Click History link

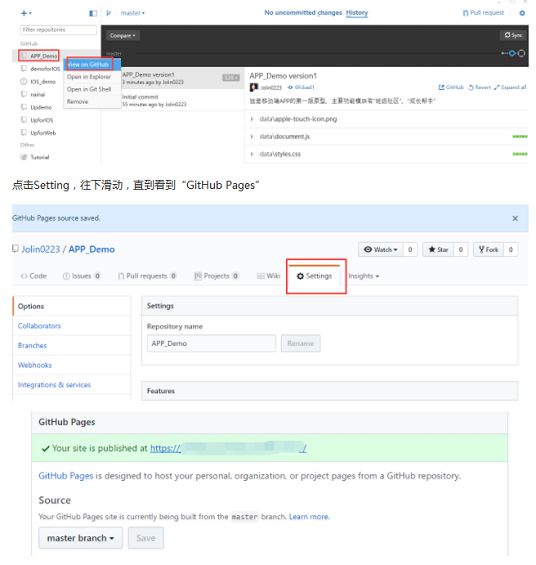pos(357,13)
